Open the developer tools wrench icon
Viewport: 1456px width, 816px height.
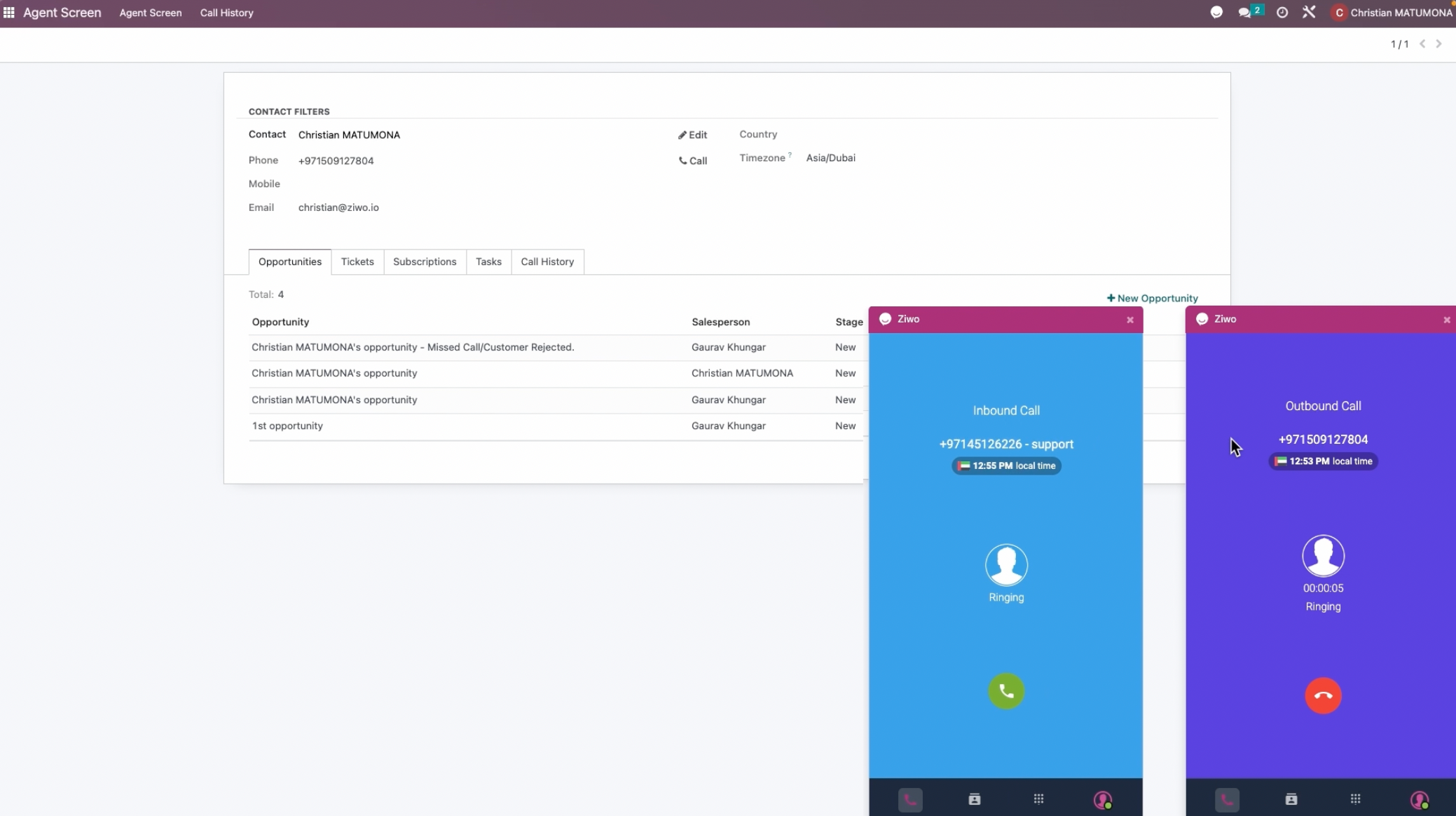pyautogui.click(x=1309, y=12)
